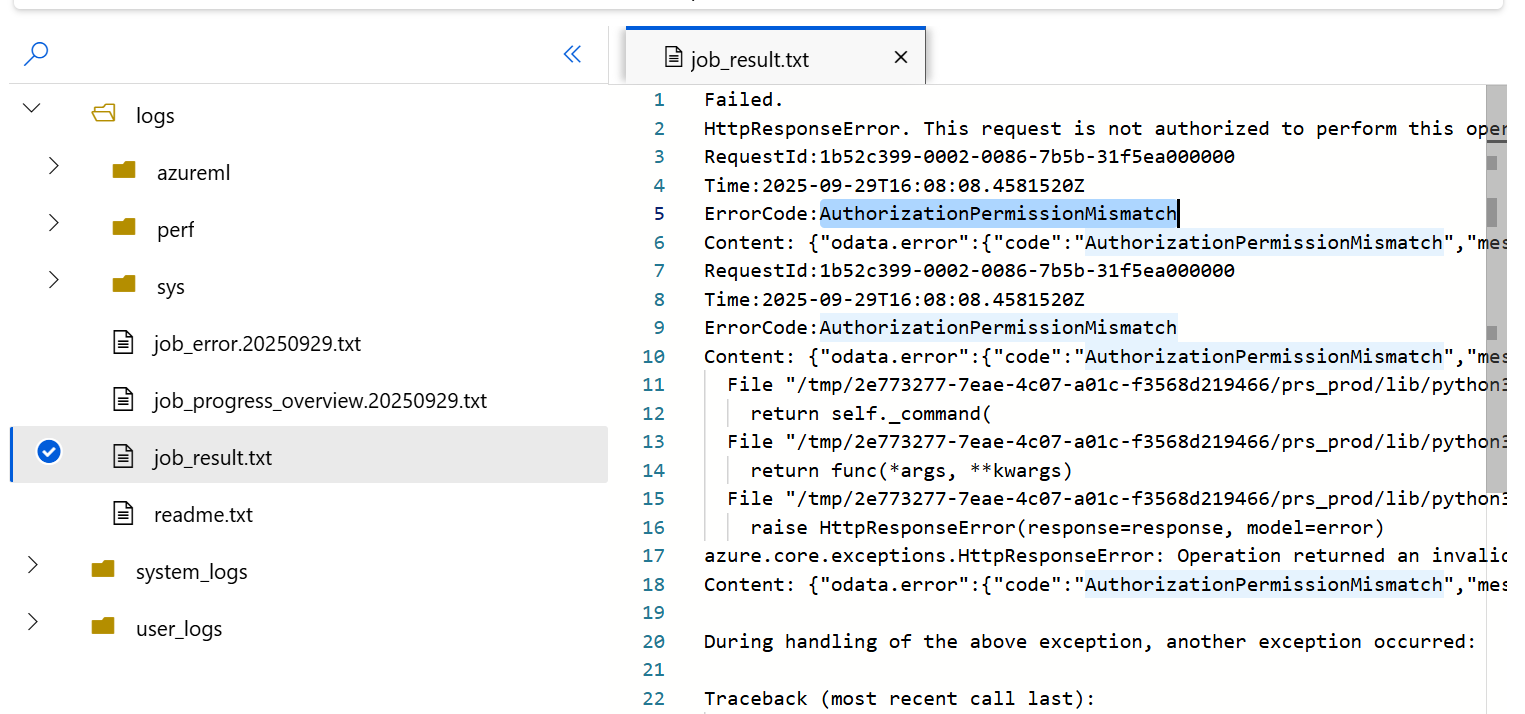Expand the azureml folder chevron
Screen dimensions: 1525x714
click(54, 166)
